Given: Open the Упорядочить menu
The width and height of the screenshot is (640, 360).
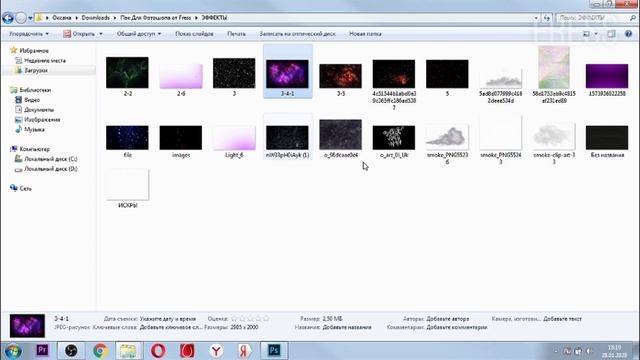Looking at the screenshot, I should (x=29, y=34).
